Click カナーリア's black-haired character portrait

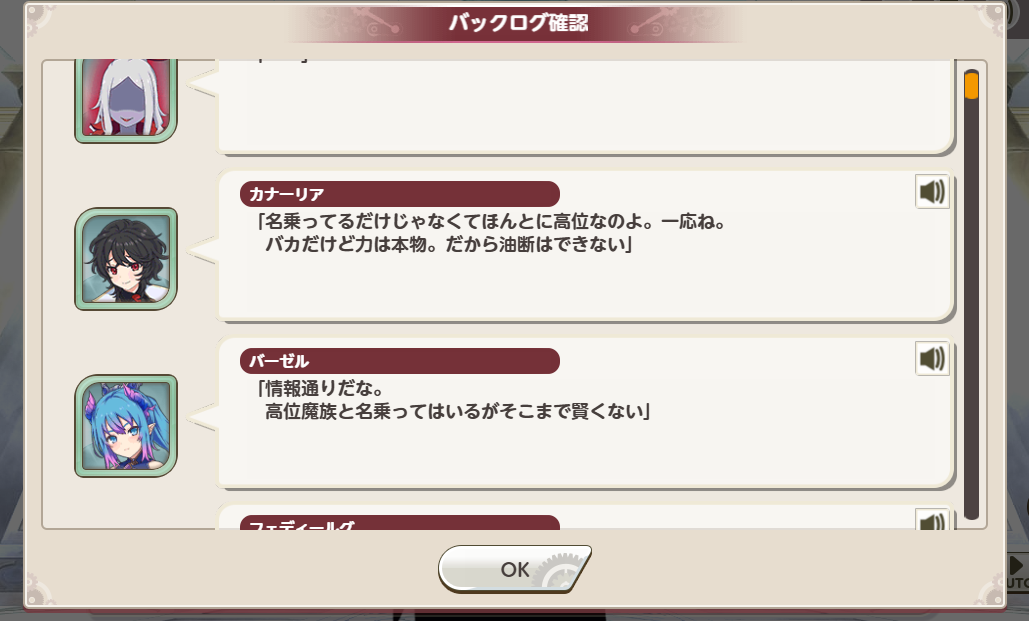[126, 259]
